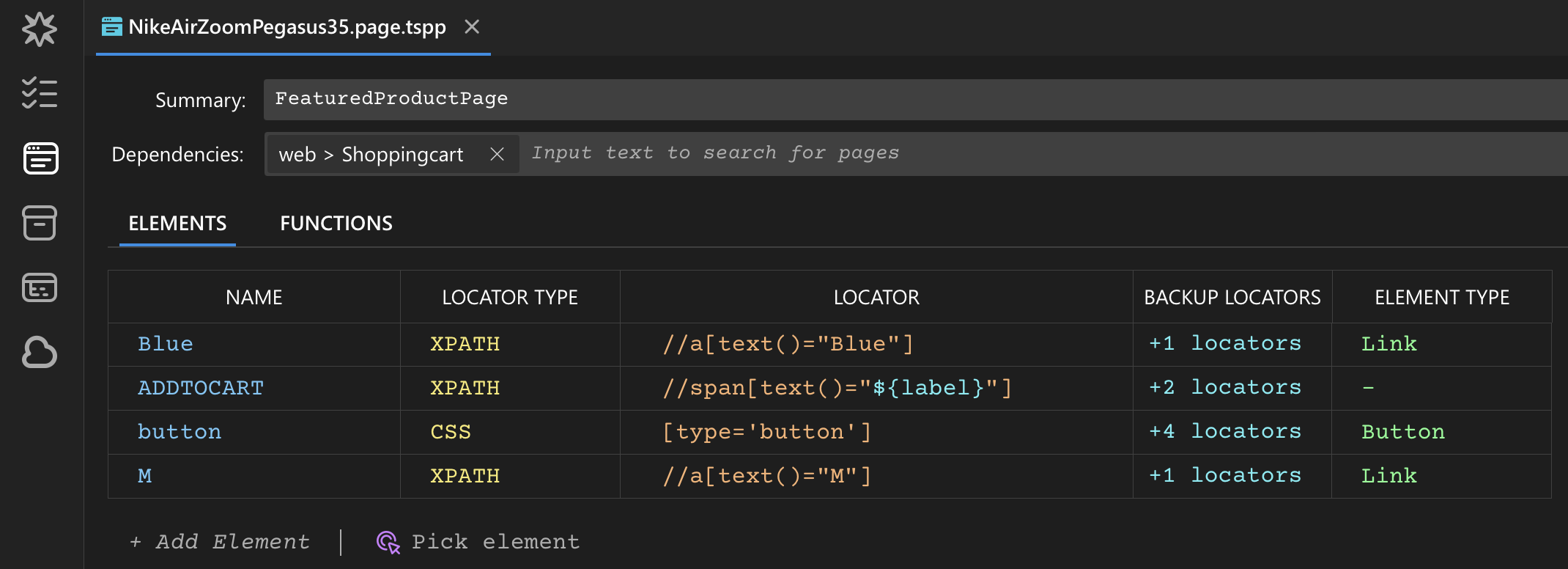The width and height of the screenshot is (1568, 569).
Task: Click the Add Element button
Action: (220, 542)
